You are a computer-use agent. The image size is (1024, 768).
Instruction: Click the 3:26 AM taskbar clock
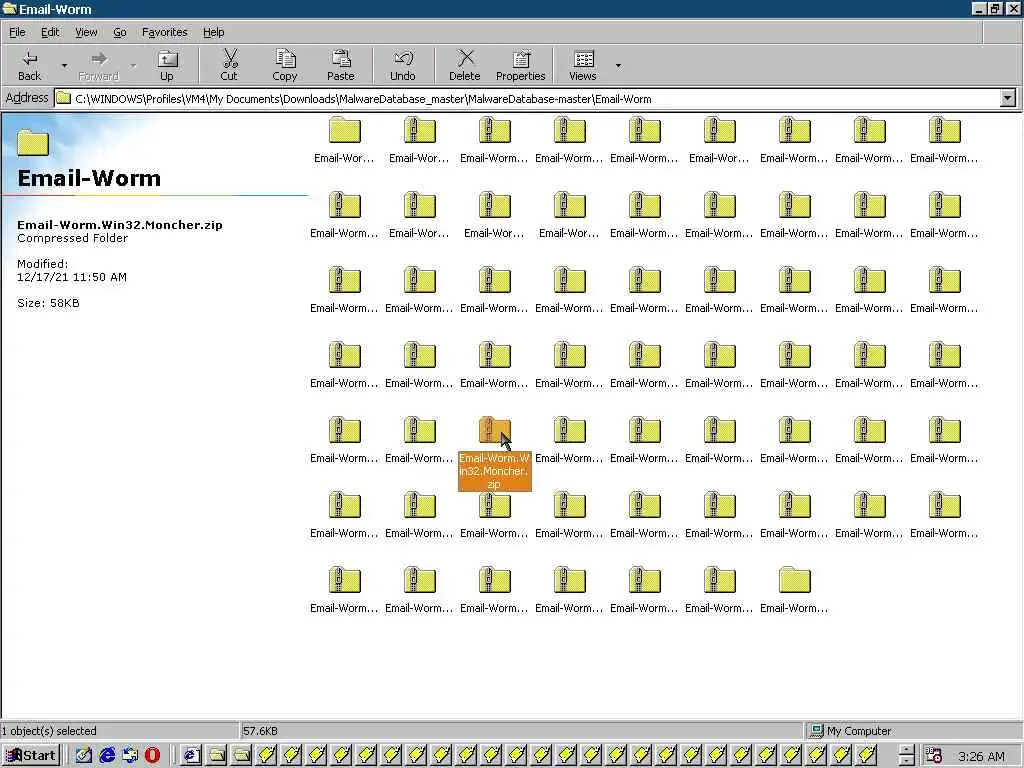(x=981, y=756)
